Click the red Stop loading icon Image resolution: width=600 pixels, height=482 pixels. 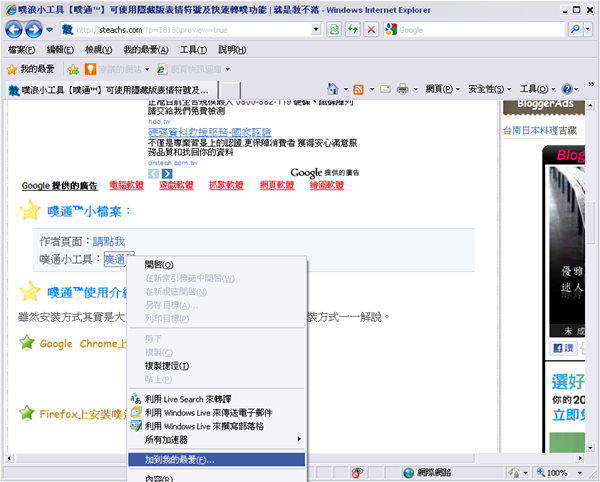(x=370, y=30)
